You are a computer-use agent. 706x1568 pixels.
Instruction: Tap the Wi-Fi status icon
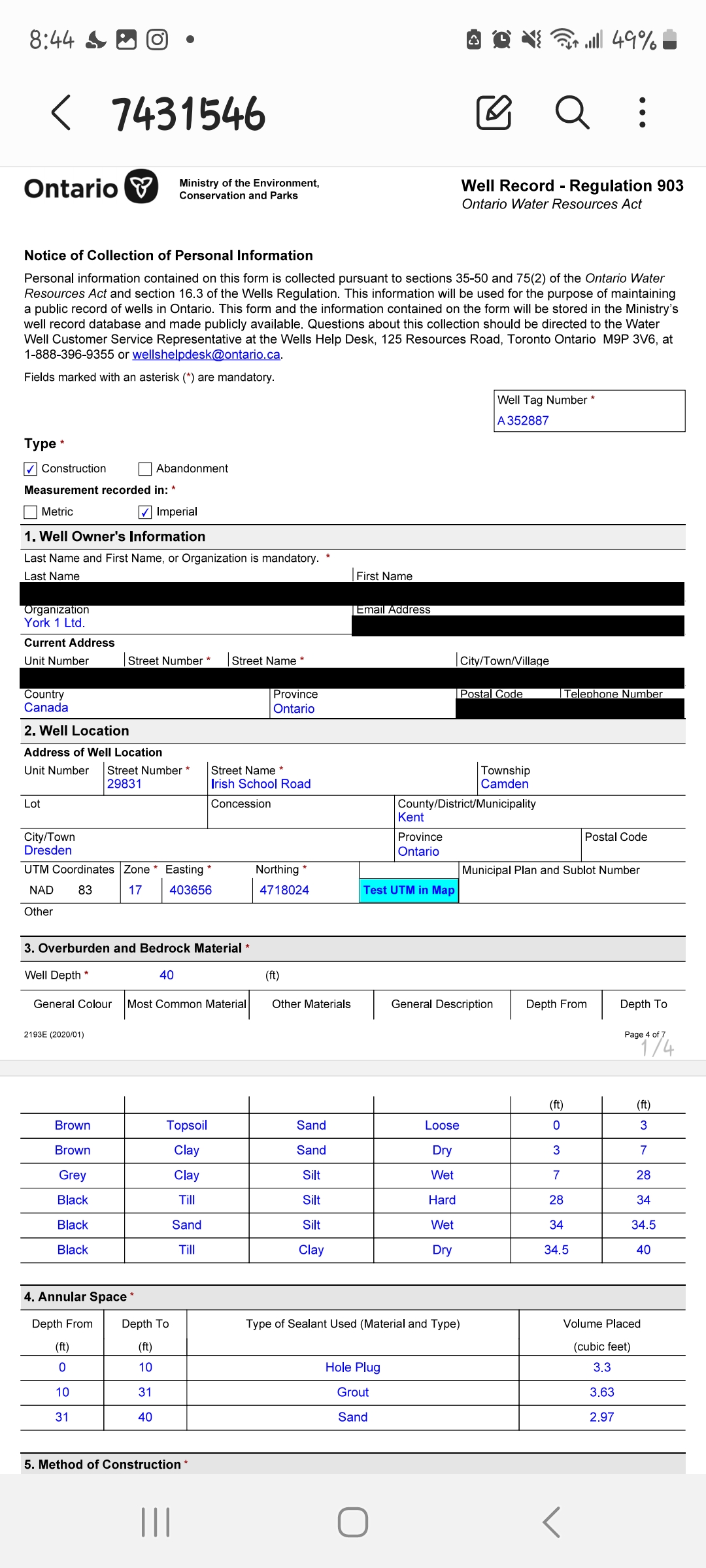pyautogui.click(x=564, y=40)
